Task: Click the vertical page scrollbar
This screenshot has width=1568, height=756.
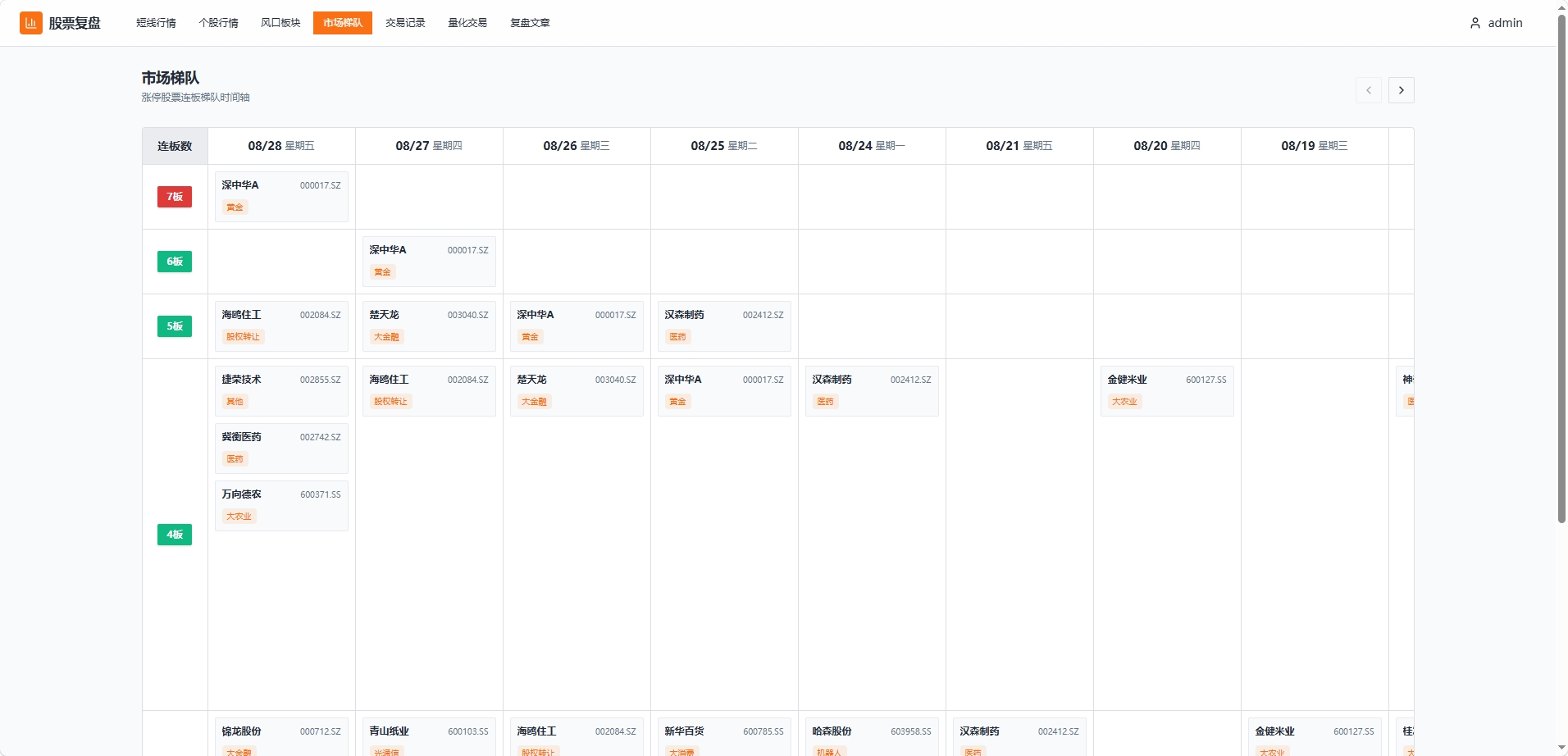Action: pyautogui.click(x=1562, y=269)
